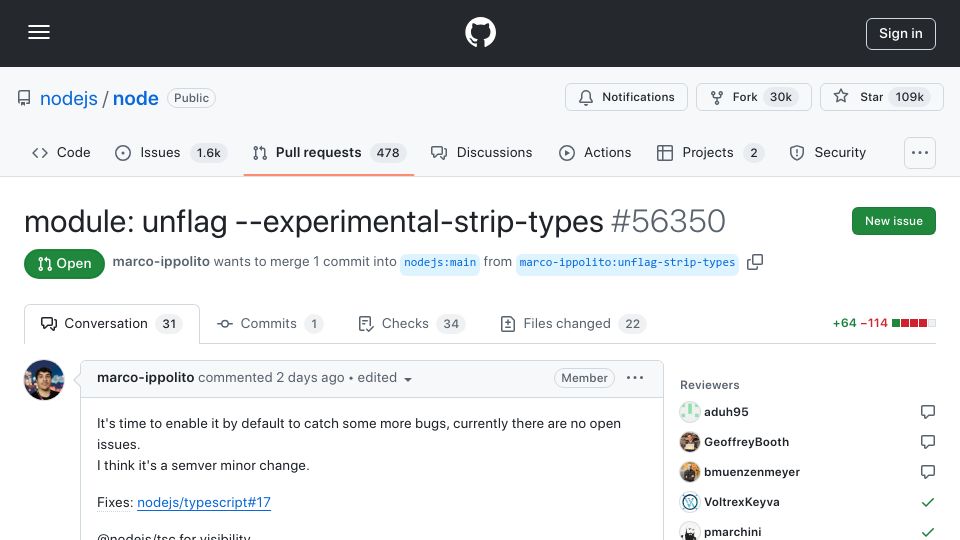Image resolution: width=960 pixels, height=540 pixels.
Task: Click marco-ippolito name in comment header
Action: pos(145,378)
